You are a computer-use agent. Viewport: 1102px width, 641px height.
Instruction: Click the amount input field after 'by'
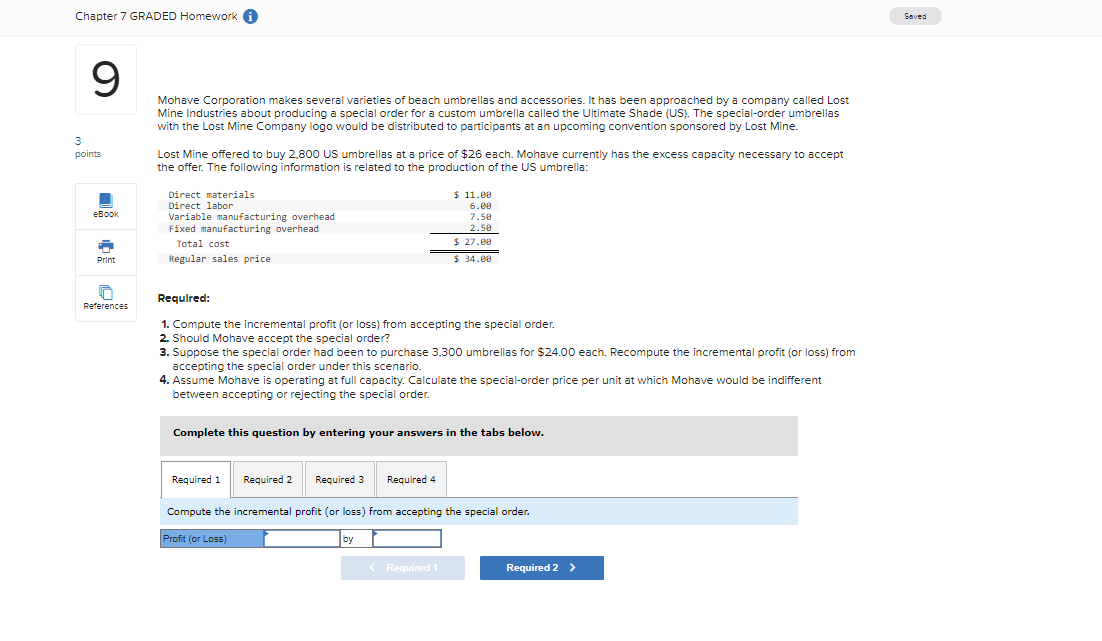click(407, 538)
